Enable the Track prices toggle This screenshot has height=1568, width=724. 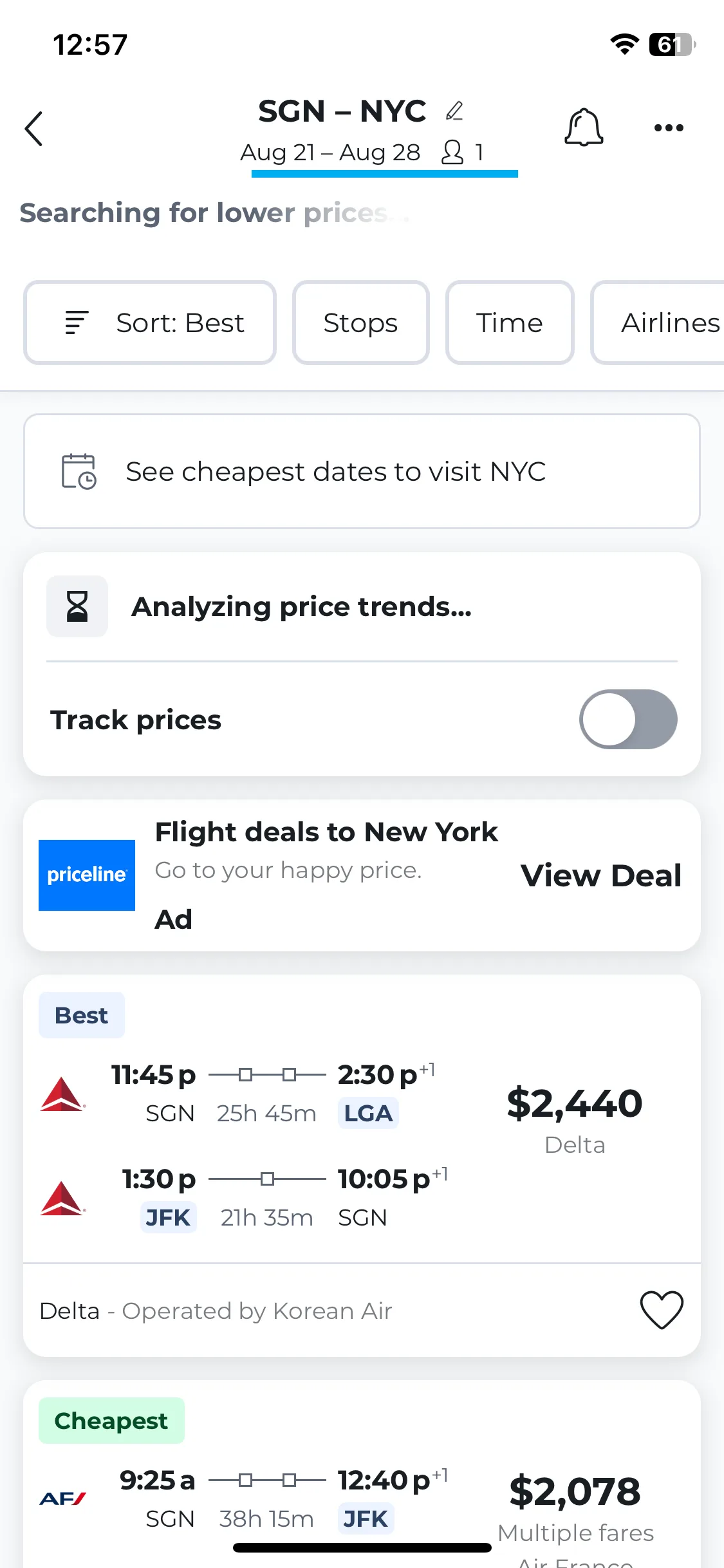[x=628, y=719]
